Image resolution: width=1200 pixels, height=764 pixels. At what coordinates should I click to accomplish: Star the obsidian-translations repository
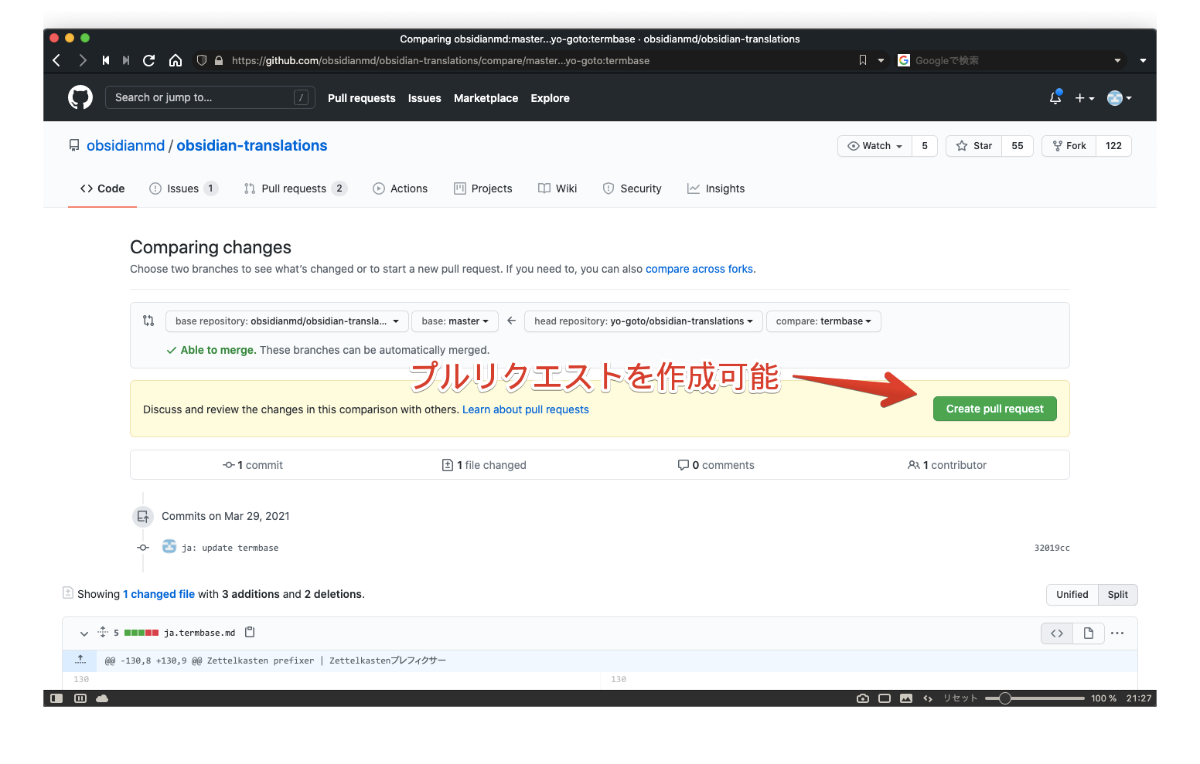[x=974, y=146]
